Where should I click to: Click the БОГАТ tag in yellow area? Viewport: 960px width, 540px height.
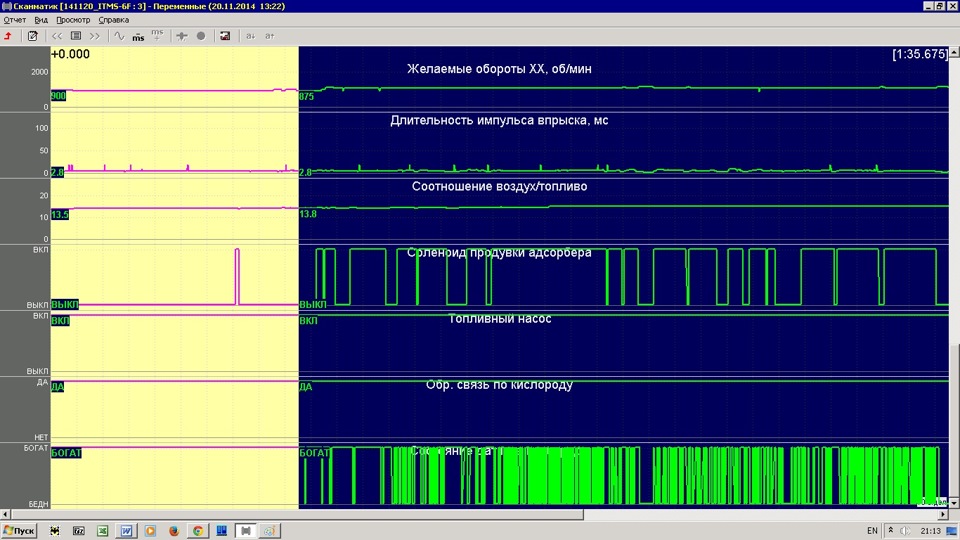pos(66,453)
